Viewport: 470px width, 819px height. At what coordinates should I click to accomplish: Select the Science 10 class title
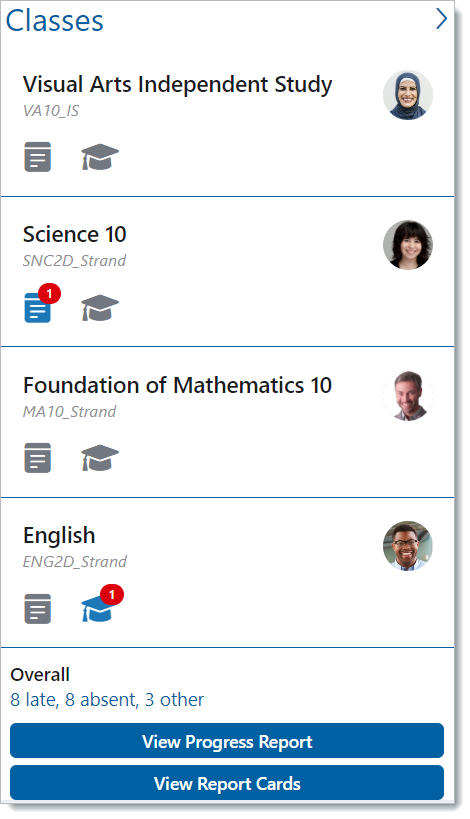[75, 235]
